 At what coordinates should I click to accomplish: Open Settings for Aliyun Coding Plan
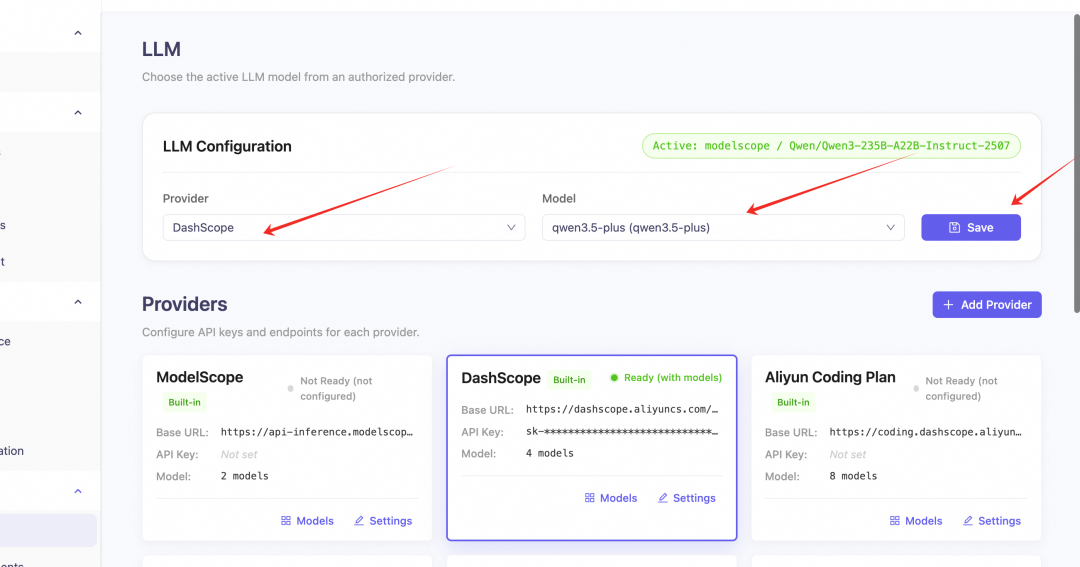click(x=992, y=521)
